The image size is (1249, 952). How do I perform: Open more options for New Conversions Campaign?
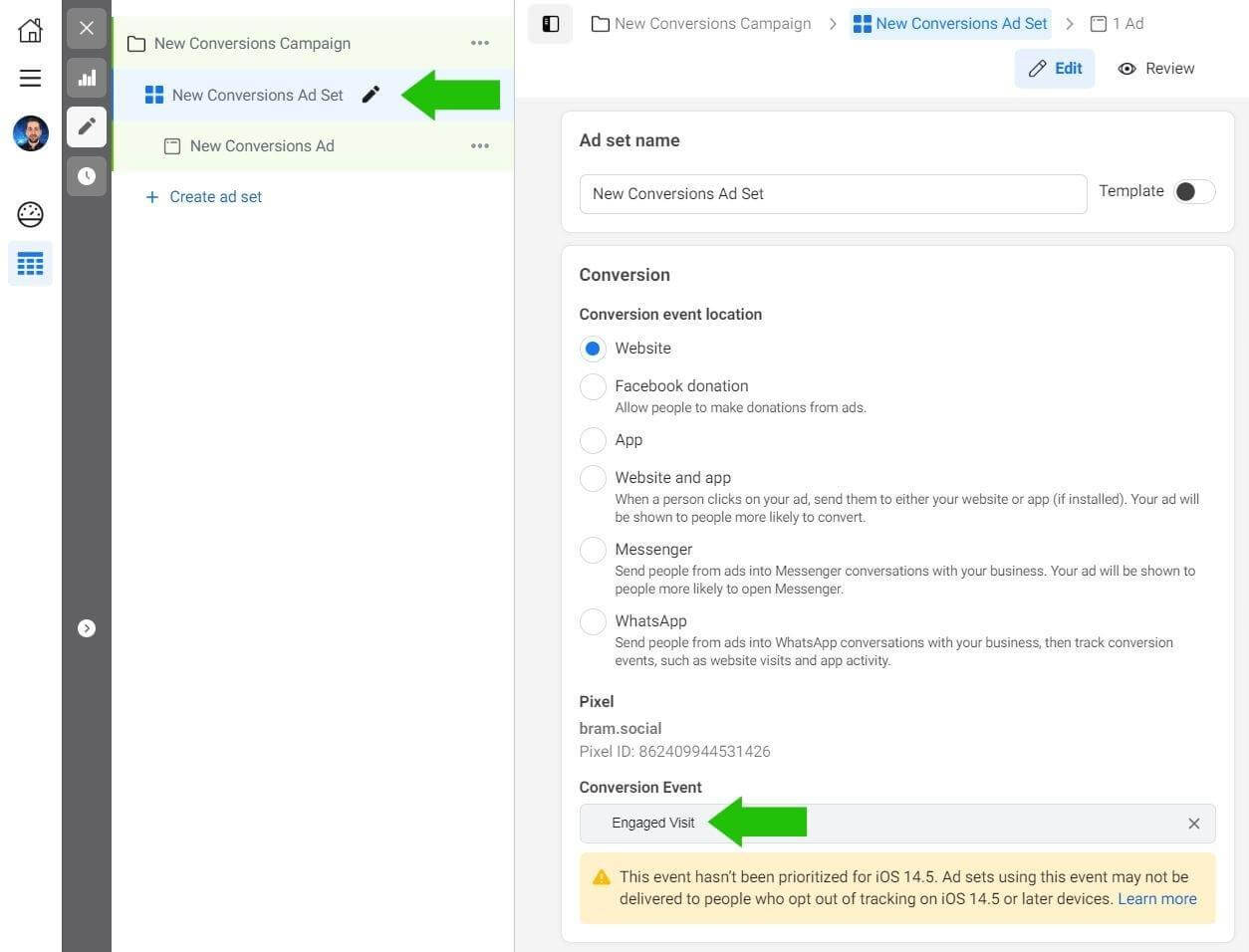480,43
